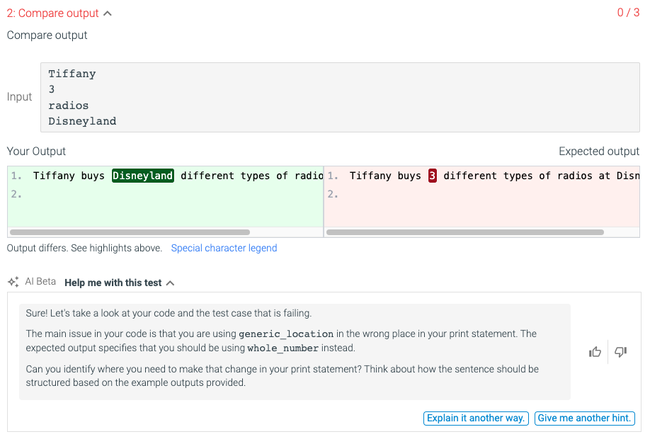The height and width of the screenshot is (444, 650).
Task: Collapse the "2: Compare output" section
Action: click(107, 13)
